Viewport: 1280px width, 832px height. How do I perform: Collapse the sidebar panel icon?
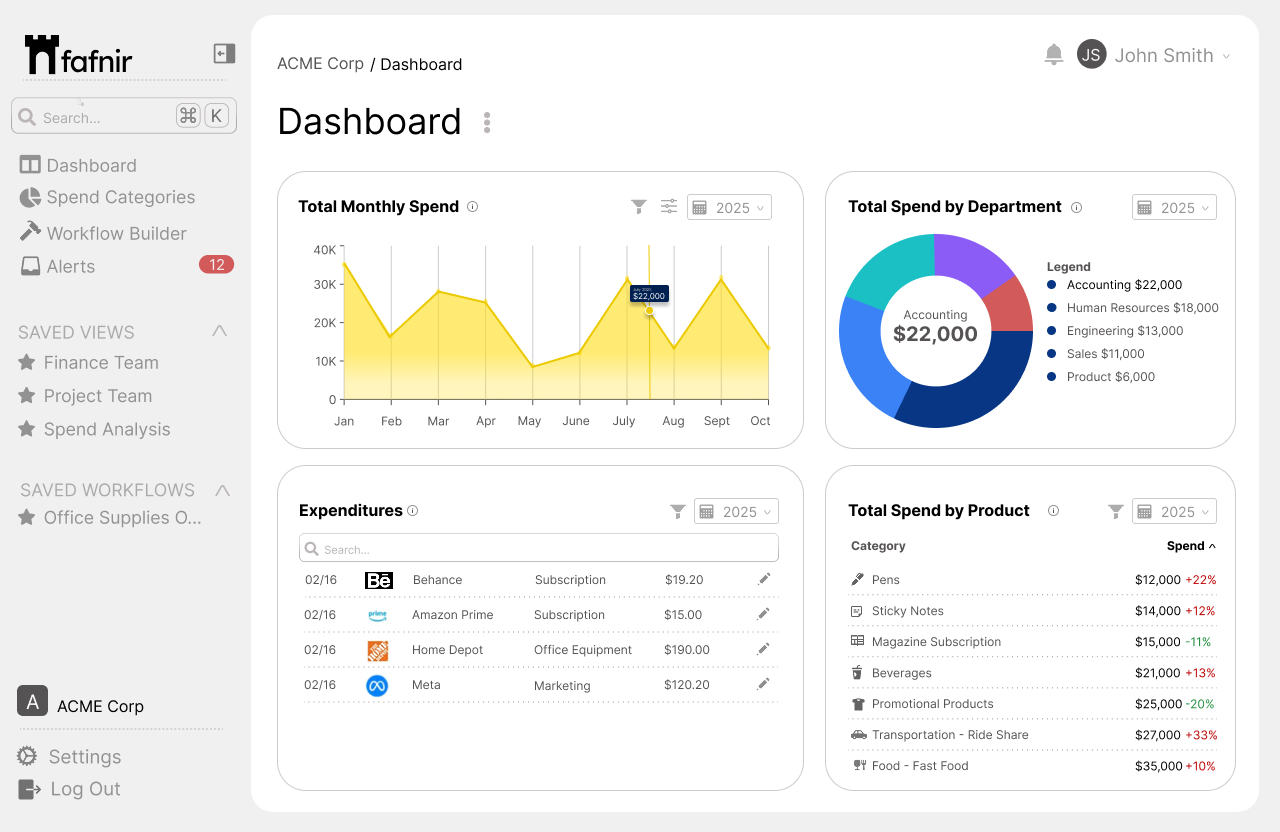224,54
